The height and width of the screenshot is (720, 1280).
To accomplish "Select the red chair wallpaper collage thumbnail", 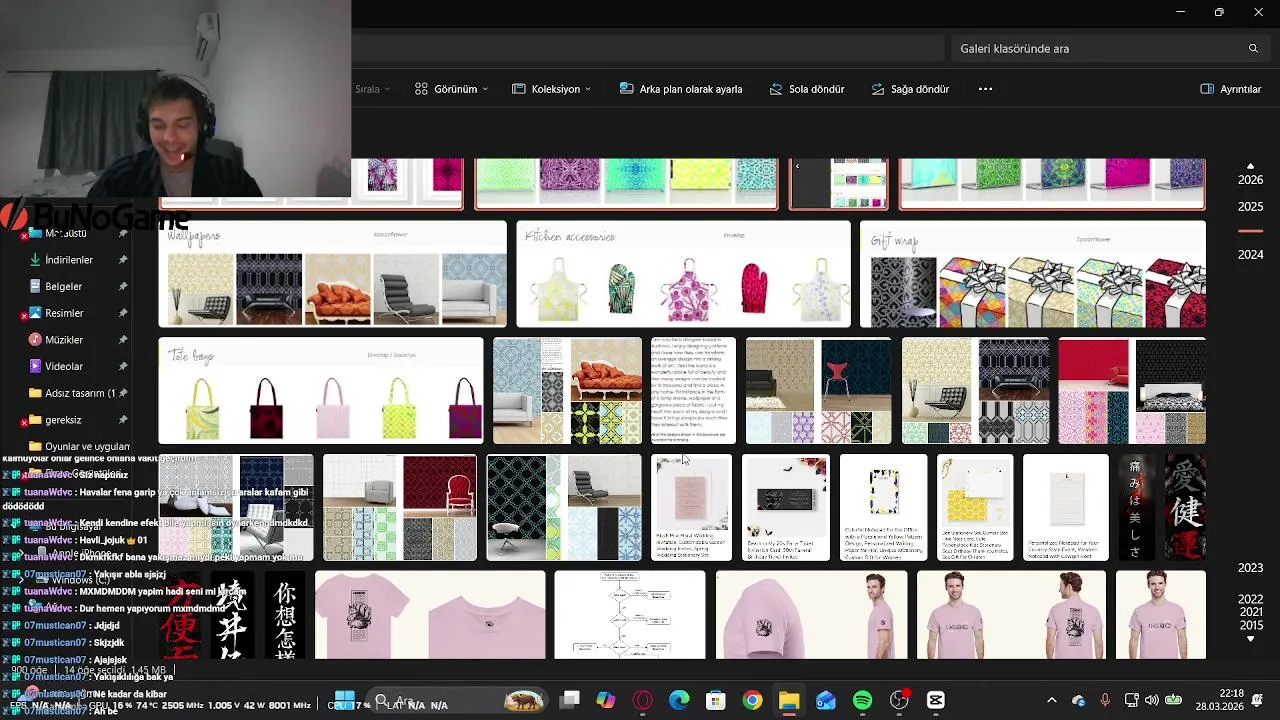I will pos(400,508).
